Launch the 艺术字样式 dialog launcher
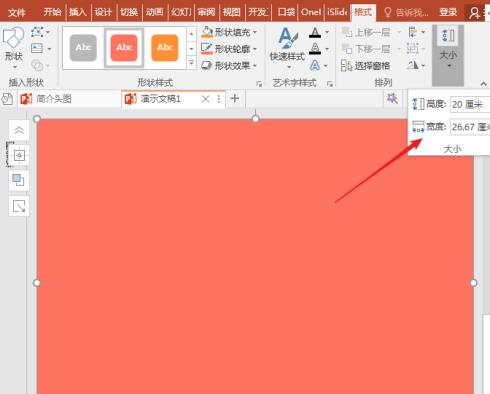Image resolution: width=490 pixels, height=394 pixels. [330, 84]
